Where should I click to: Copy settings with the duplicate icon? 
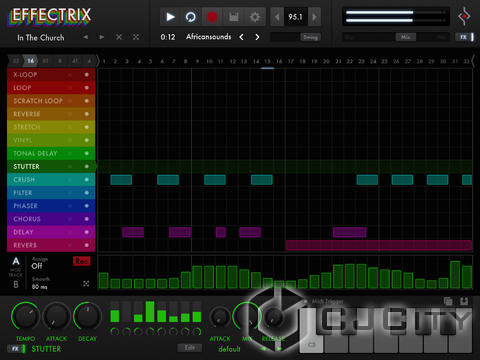pos(448,301)
